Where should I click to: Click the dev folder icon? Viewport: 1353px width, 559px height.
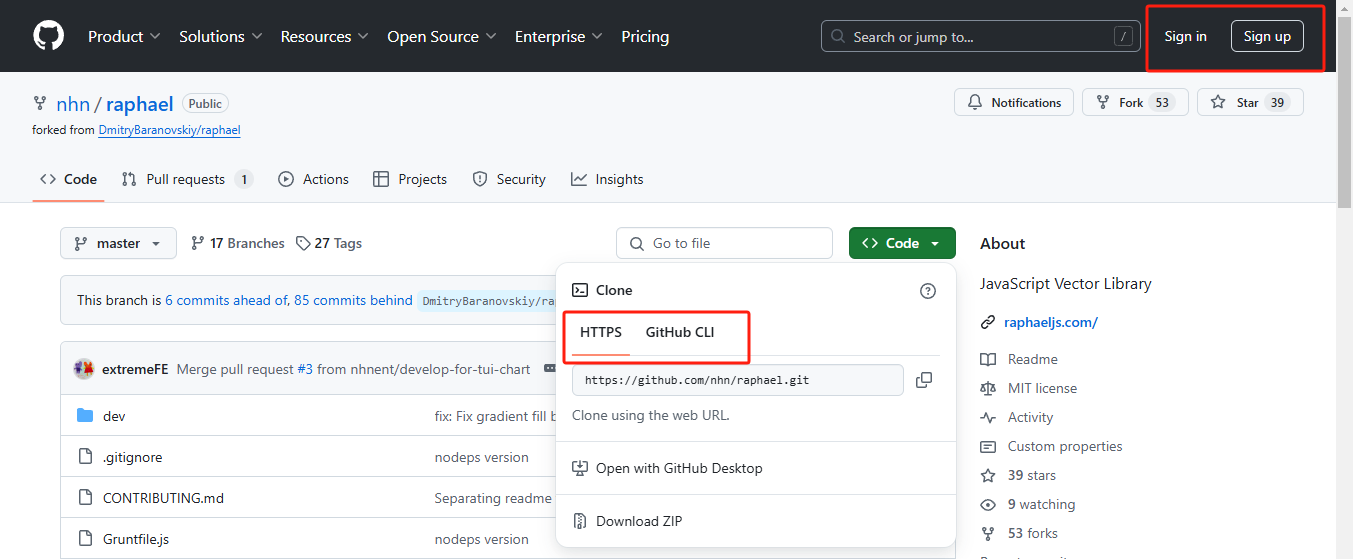pos(85,416)
